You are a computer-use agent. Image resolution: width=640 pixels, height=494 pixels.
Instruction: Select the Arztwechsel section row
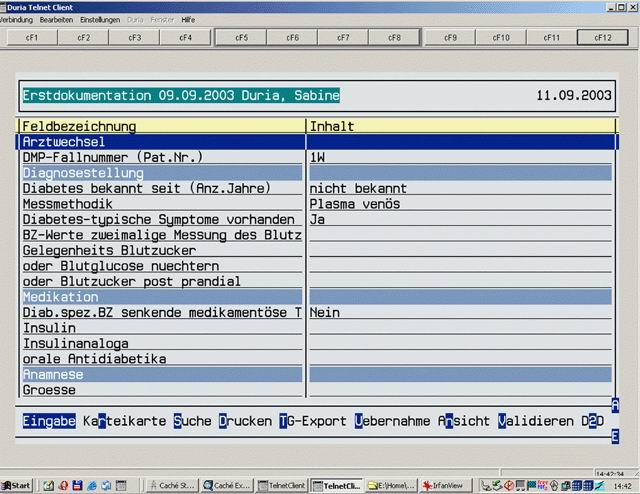[160, 142]
